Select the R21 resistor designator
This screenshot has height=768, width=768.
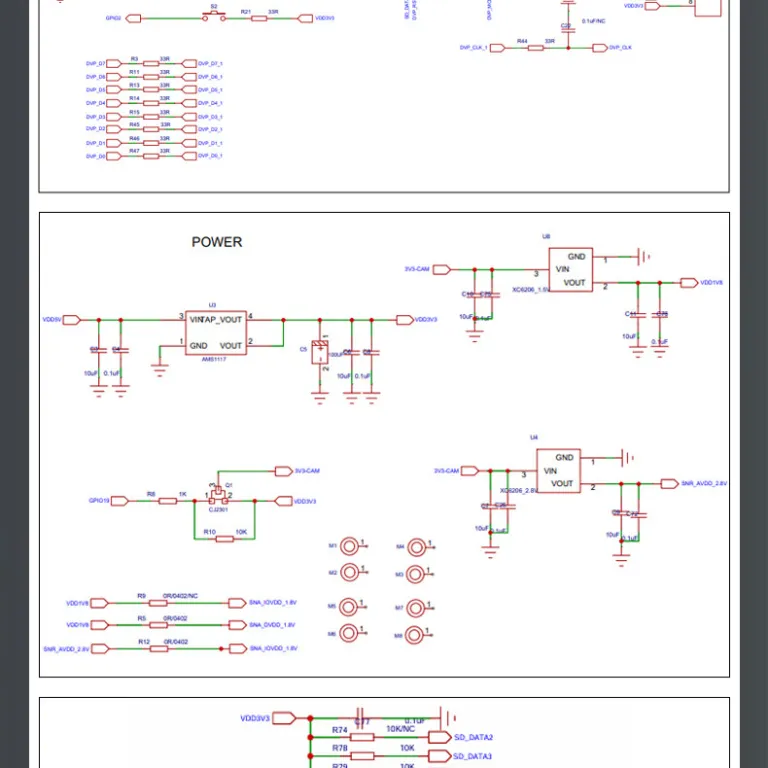click(x=245, y=12)
